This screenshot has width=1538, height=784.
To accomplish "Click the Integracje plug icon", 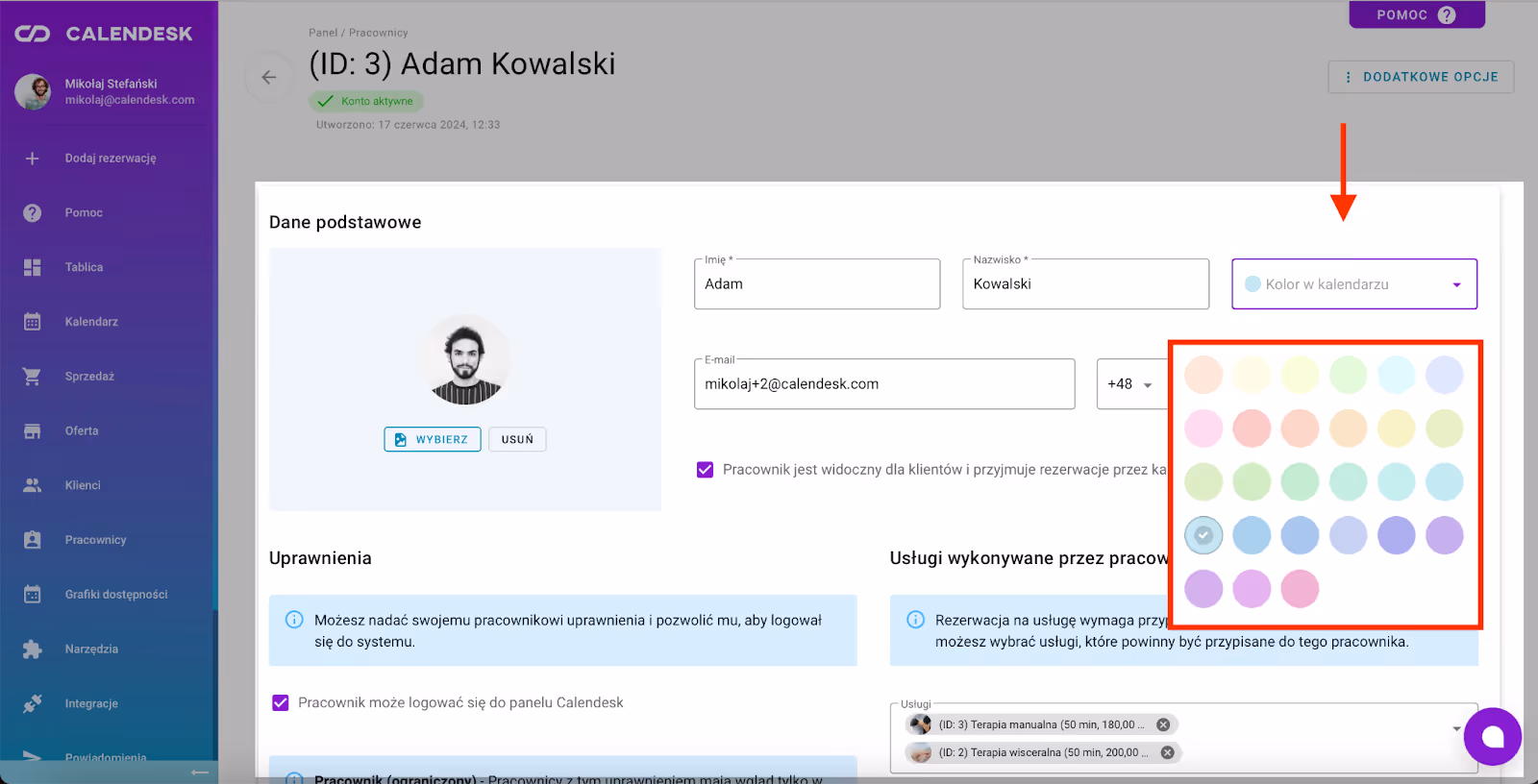I will [x=32, y=704].
